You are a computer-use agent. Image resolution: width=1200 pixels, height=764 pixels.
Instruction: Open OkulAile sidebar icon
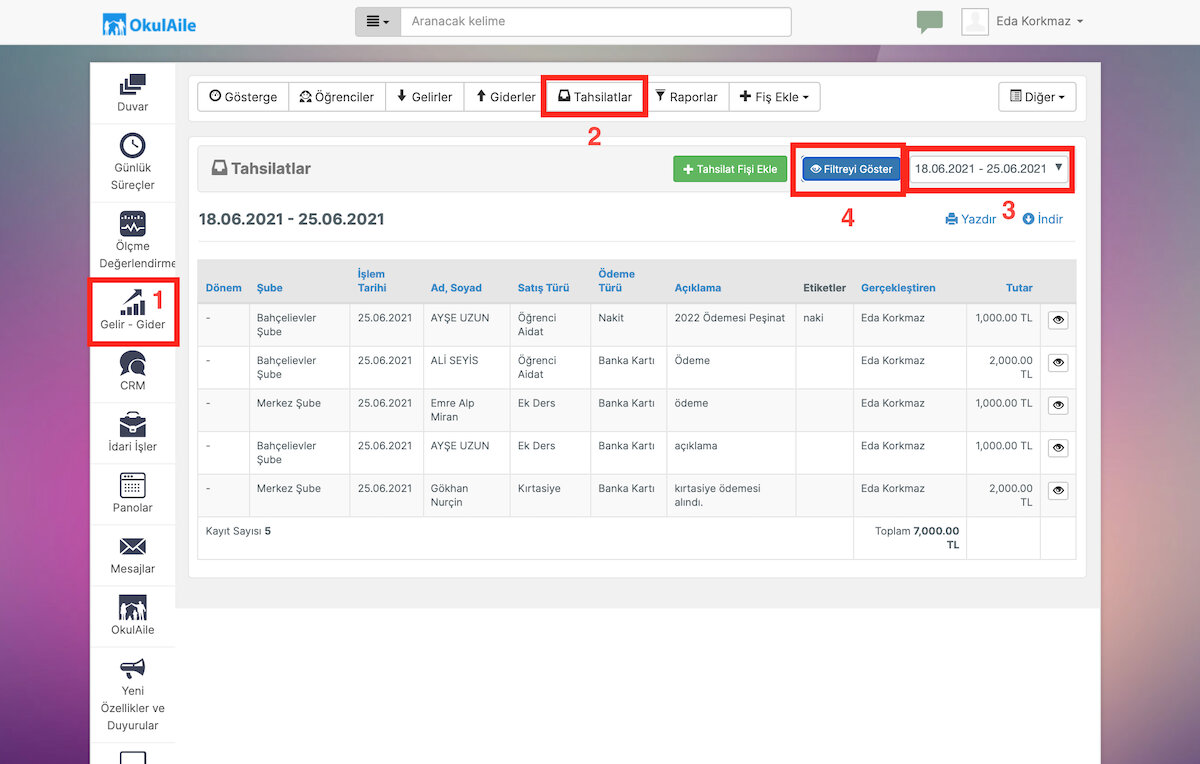coord(132,607)
